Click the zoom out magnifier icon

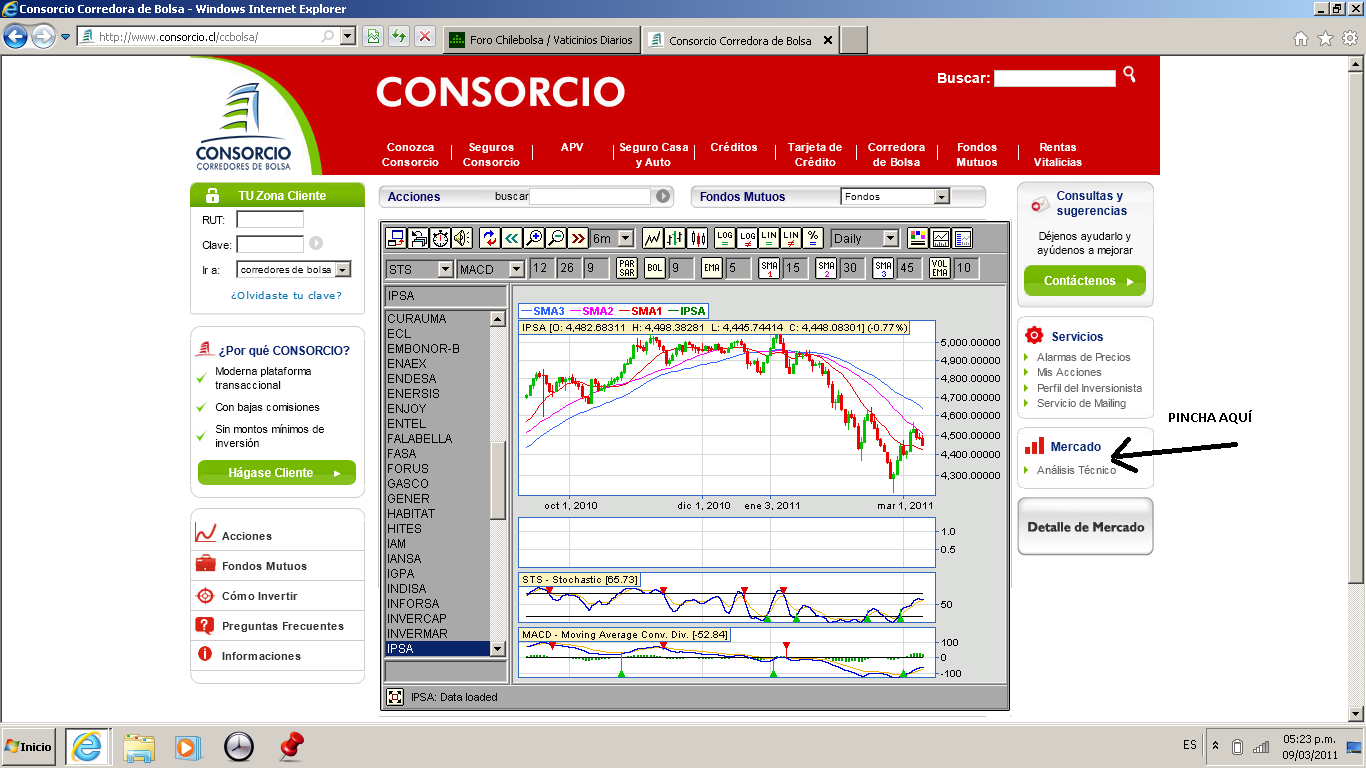coord(556,238)
